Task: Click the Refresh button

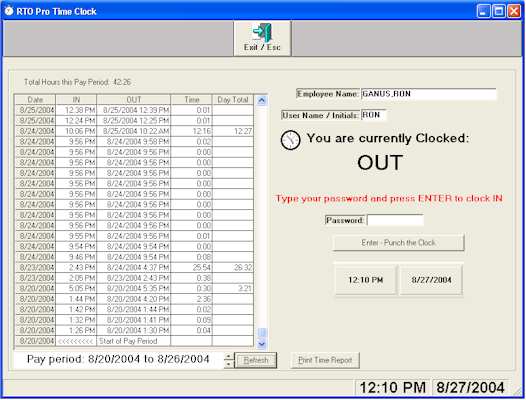Action: [x=256, y=360]
